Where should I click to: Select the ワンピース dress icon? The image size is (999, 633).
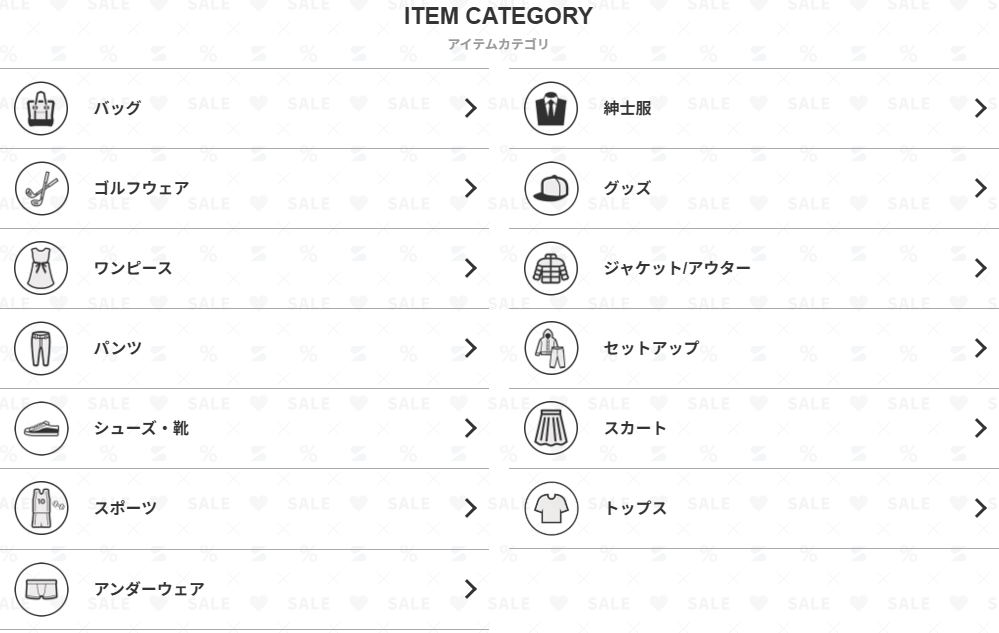click(40, 268)
